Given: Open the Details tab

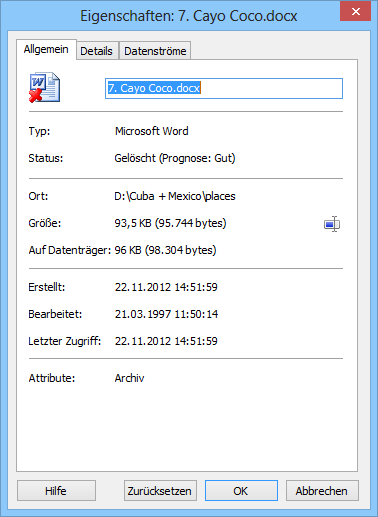Looking at the screenshot, I should [x=96, y=51].
